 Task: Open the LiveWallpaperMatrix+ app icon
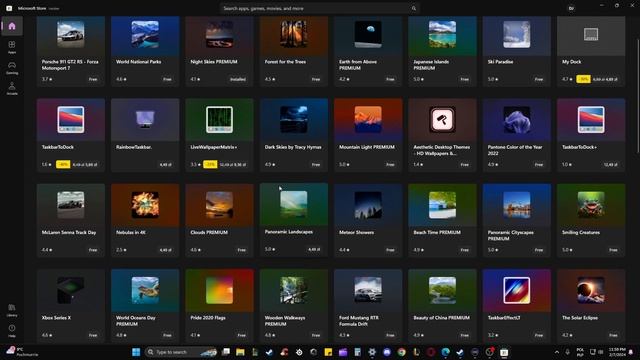point(219,120)
